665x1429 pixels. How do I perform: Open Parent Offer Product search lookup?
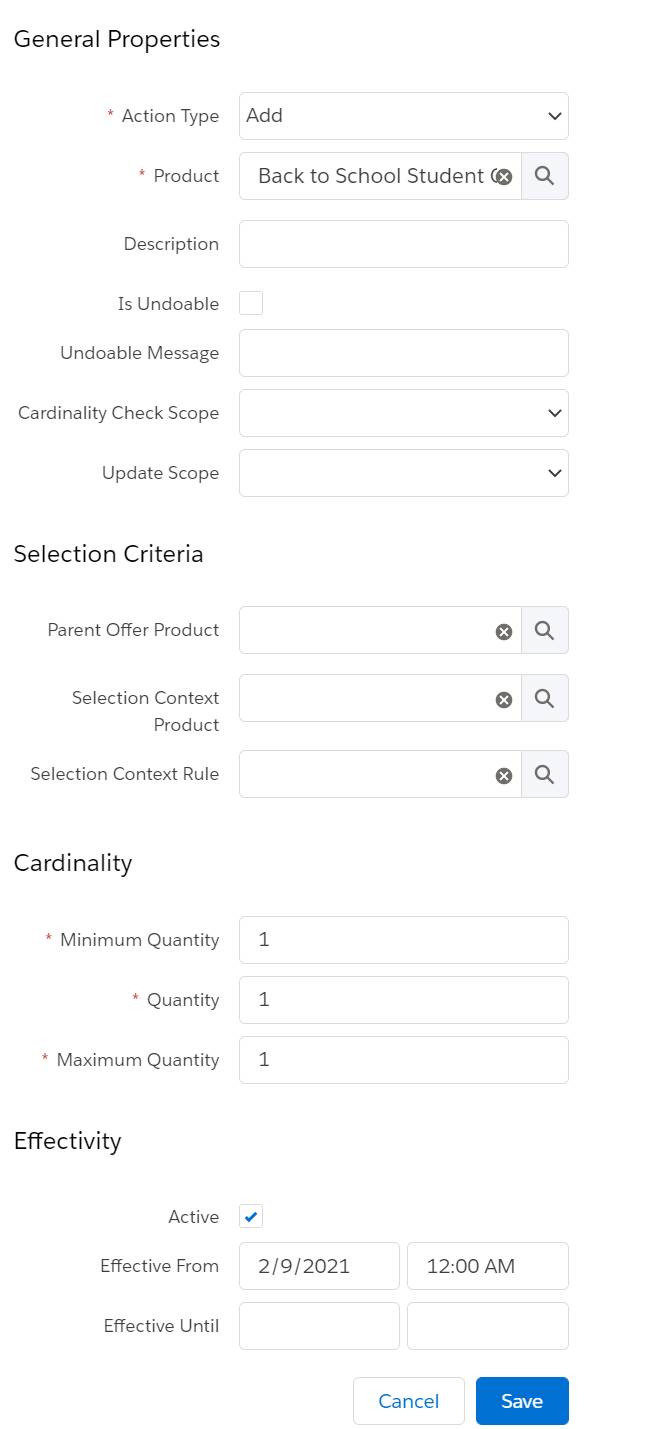click(x=545, y=630)
